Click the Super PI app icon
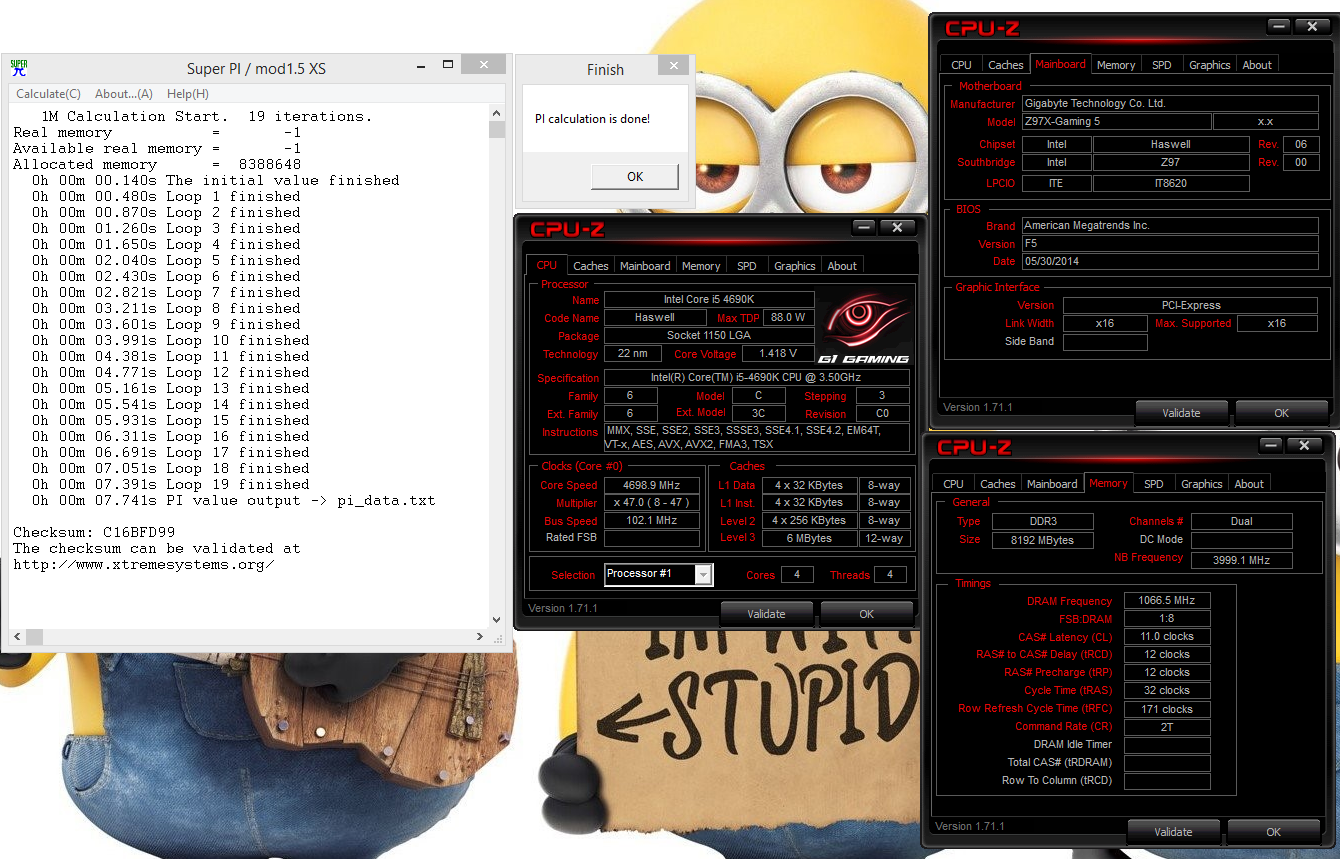Screen dimensions: 1340x859 pos(19,68)
